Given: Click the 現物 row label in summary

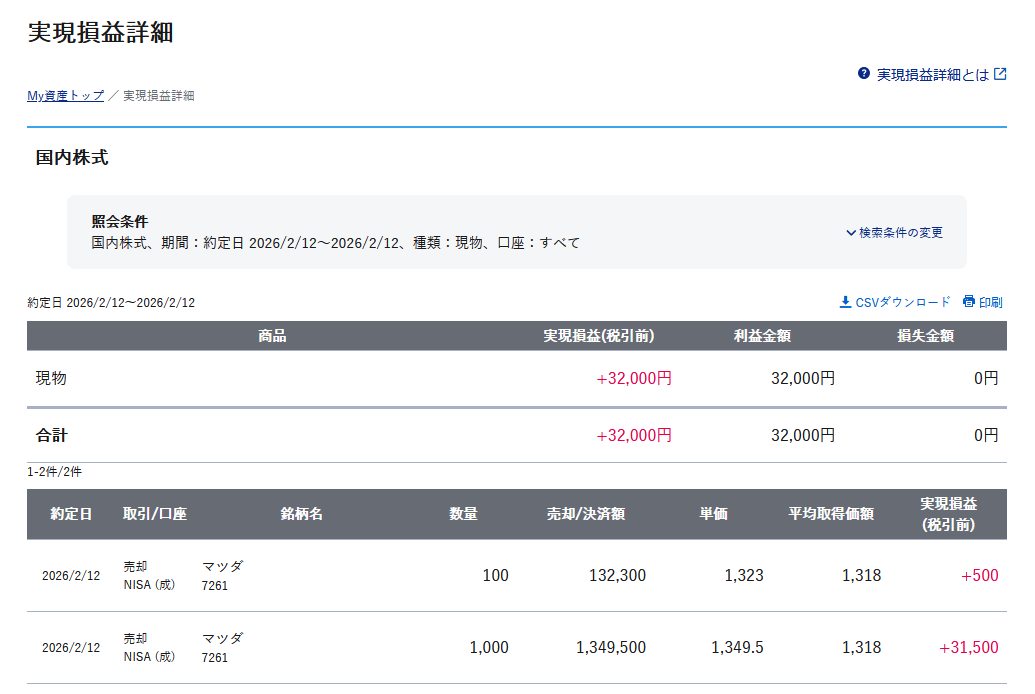Looking at the screenshot, I should click(x=51, y=379).
